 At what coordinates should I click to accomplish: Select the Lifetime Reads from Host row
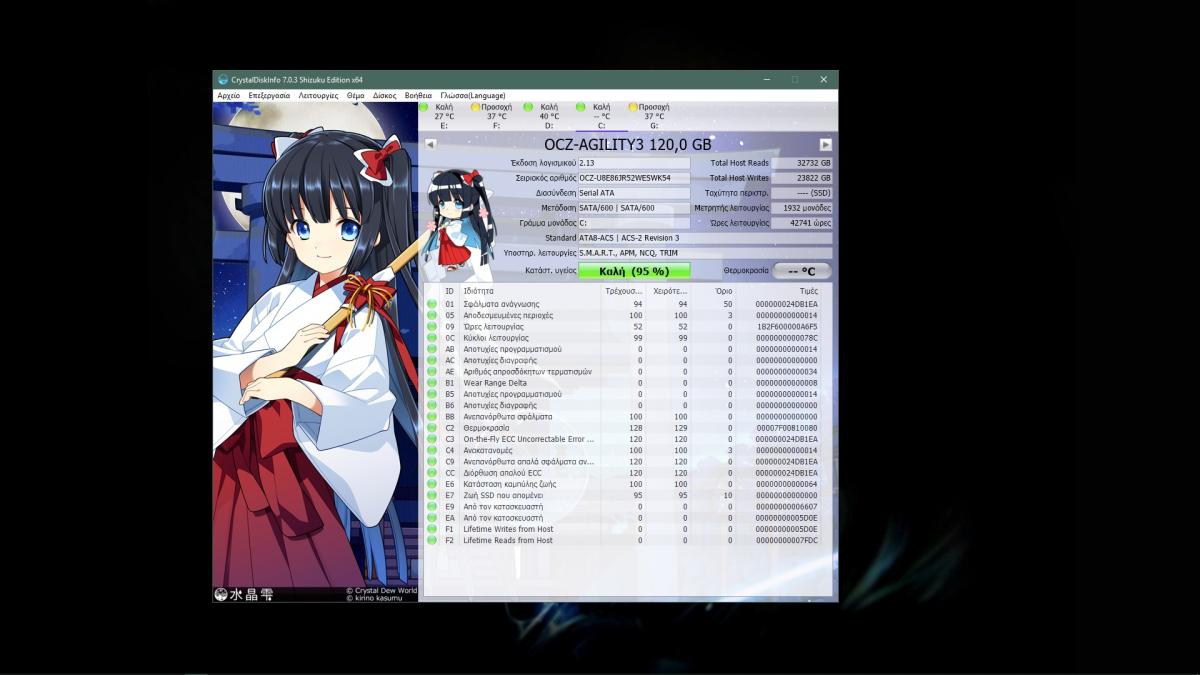[x=627, y=540]
